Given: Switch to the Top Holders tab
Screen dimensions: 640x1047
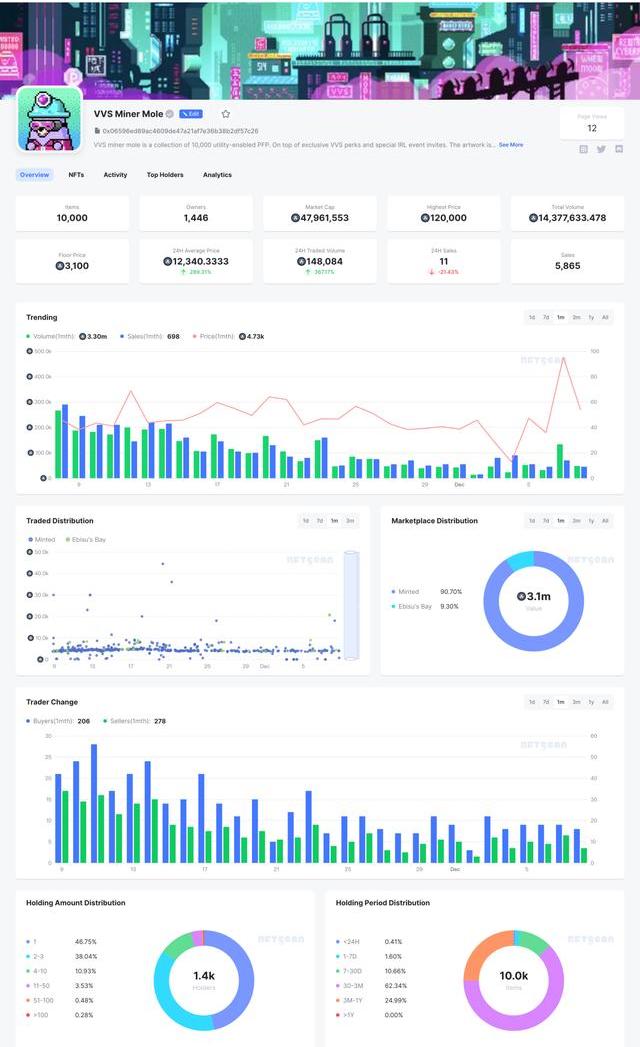Looking at the screenshot, I should (165, 175).
